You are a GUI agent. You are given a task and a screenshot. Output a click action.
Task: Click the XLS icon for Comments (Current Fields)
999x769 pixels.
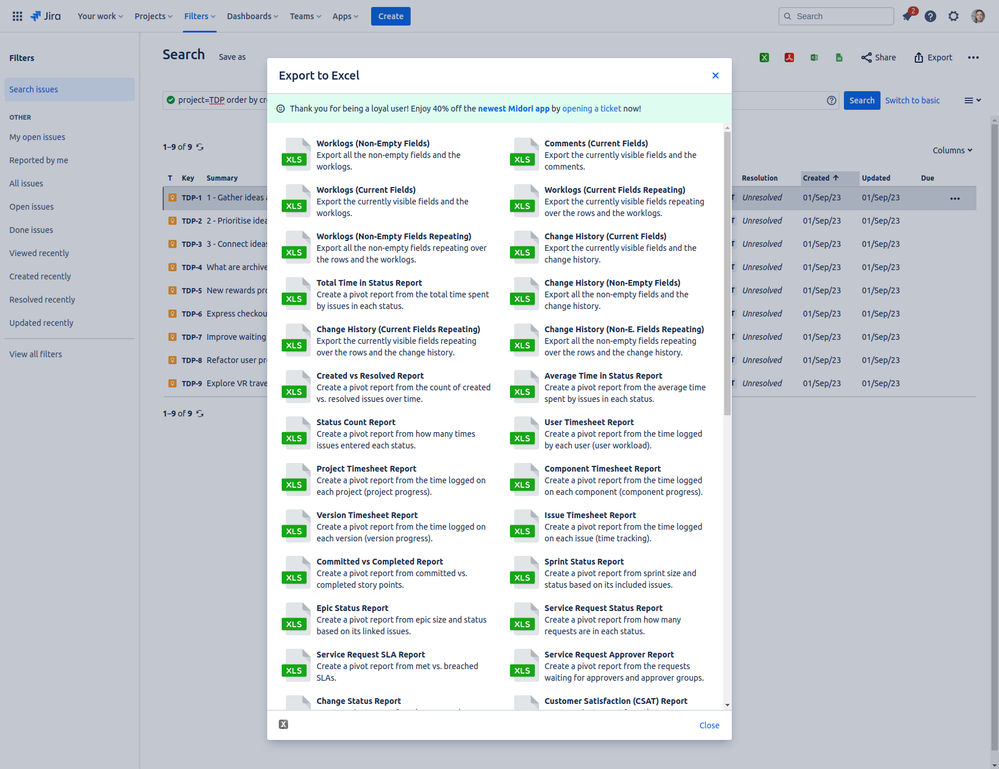coord(522,154)
